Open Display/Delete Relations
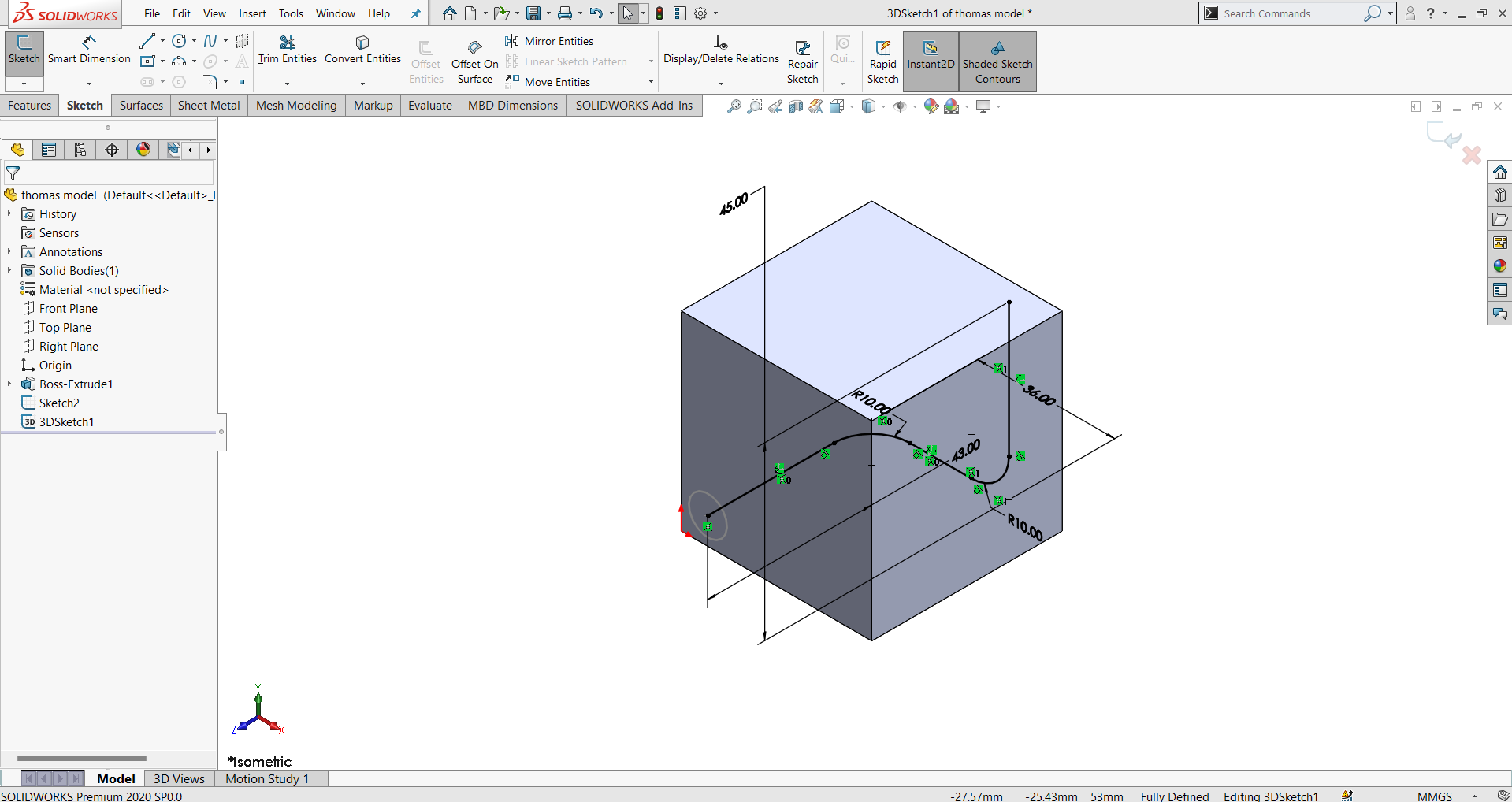The height and width of the screenshot is (802, 1512). (721, 50)
